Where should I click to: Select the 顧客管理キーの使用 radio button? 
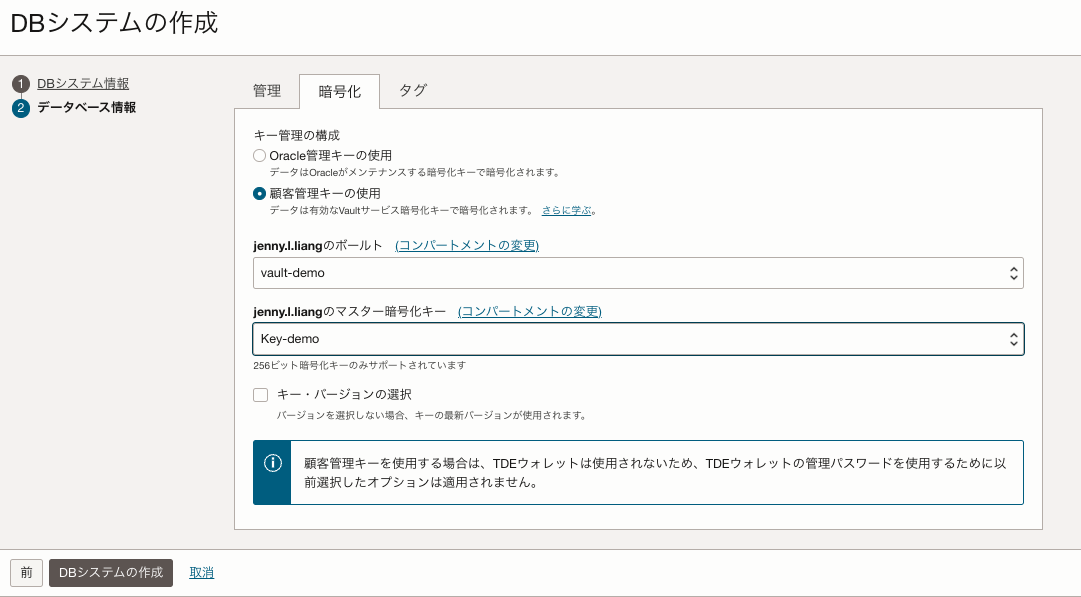pyautogui.click(x=260, y=193)
